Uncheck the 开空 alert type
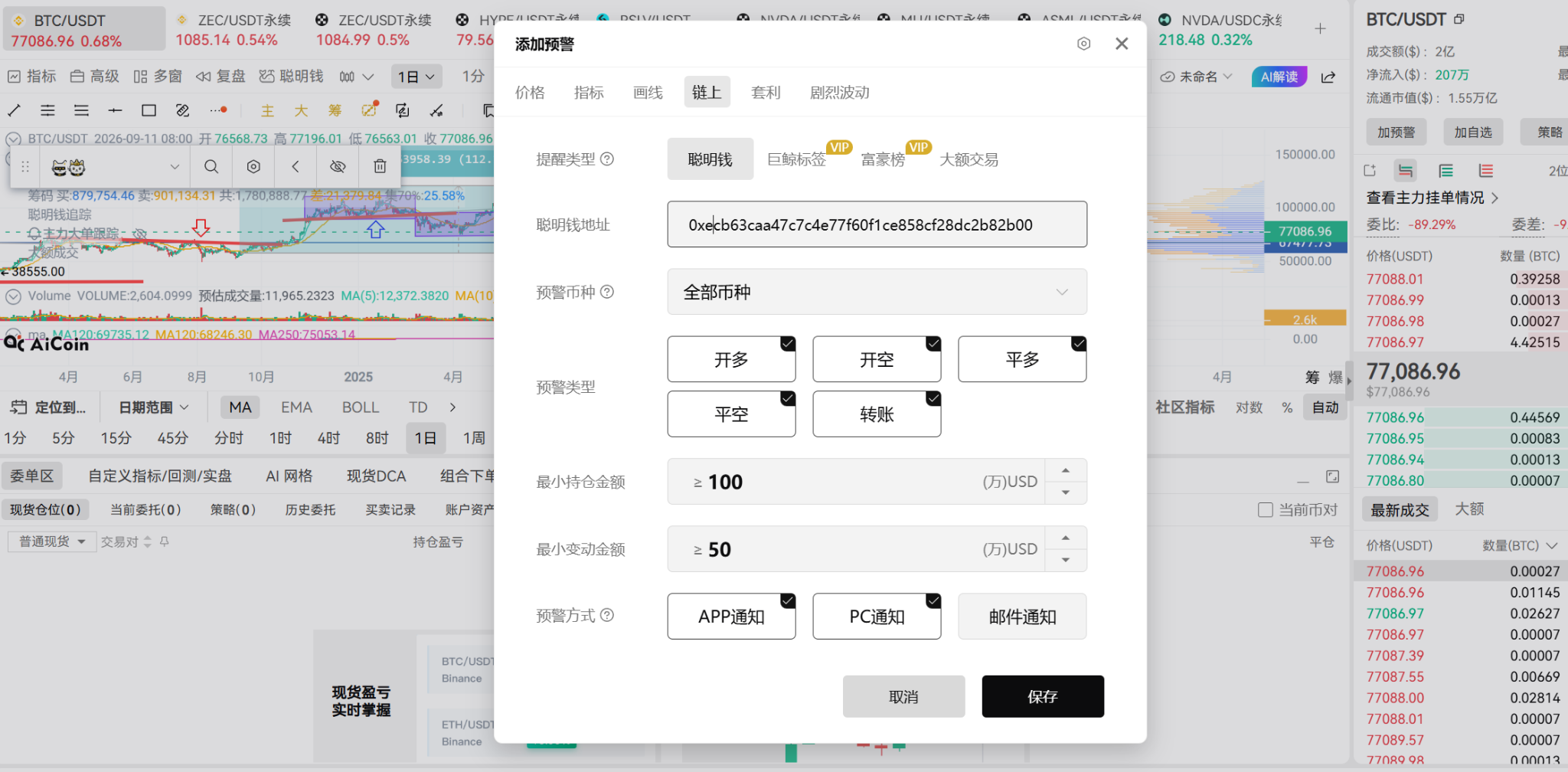1568x772 pixels. coord(877,359)
